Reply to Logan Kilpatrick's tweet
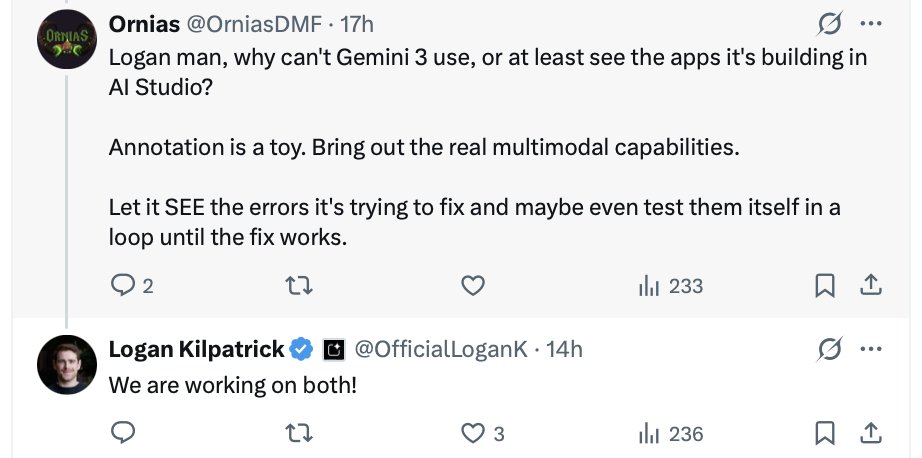 [x=123, y=433]
